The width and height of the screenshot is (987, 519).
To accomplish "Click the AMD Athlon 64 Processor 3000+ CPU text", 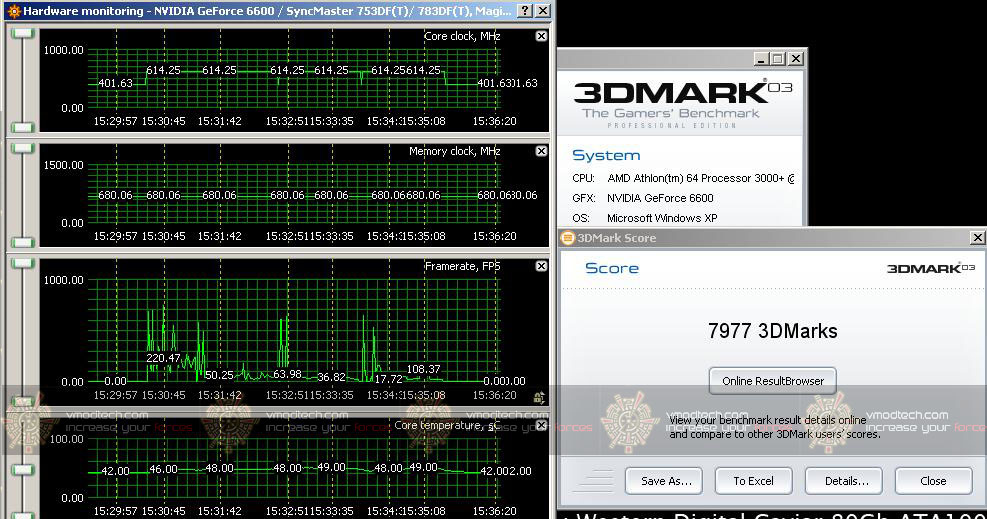I will (x=701, y=178).
